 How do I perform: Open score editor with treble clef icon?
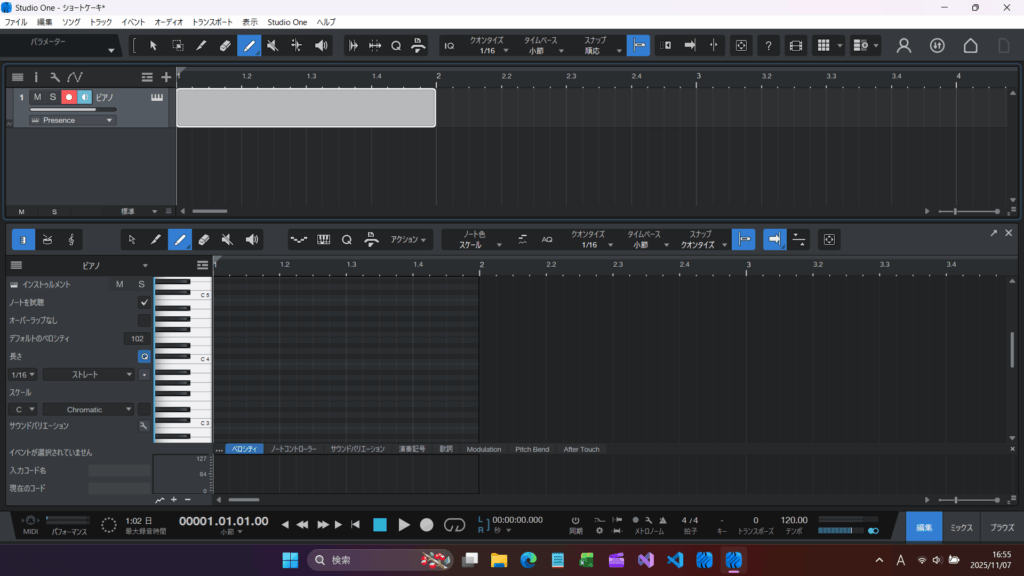71,240
